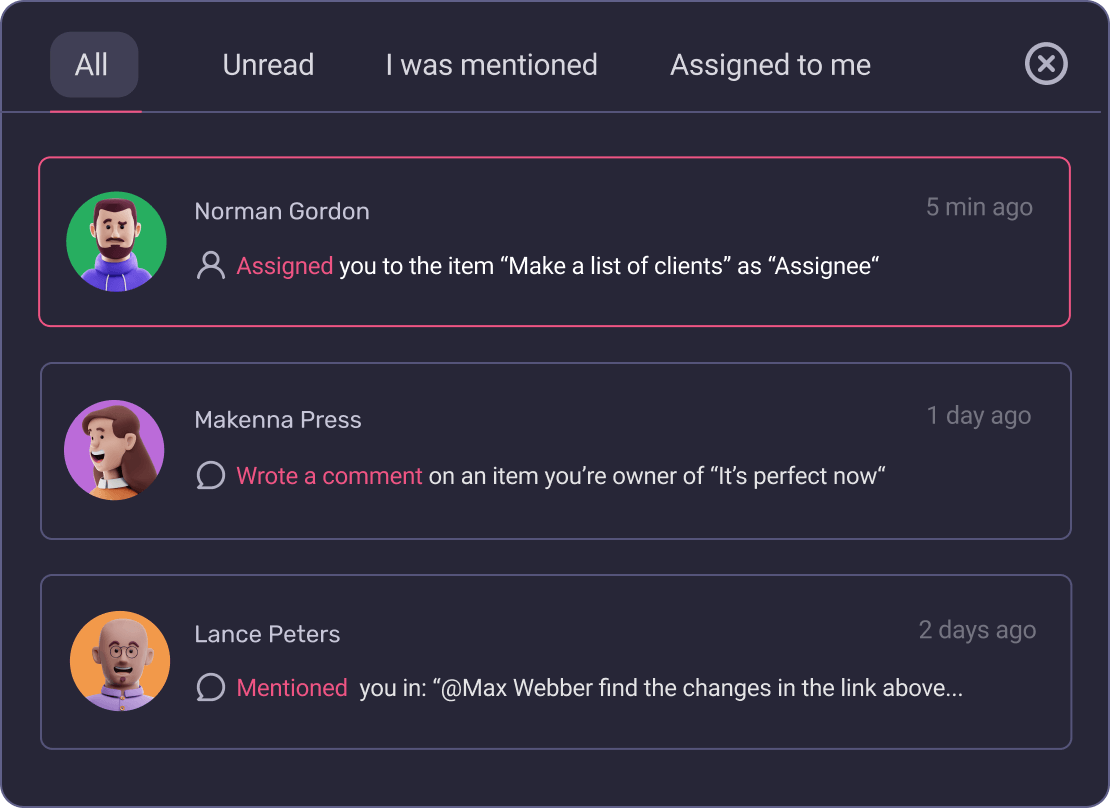Click the 'Mentioned' highlighted link
Image resolution: width=1110 pixels, height=808 pixels.
[x=291, y=688]
